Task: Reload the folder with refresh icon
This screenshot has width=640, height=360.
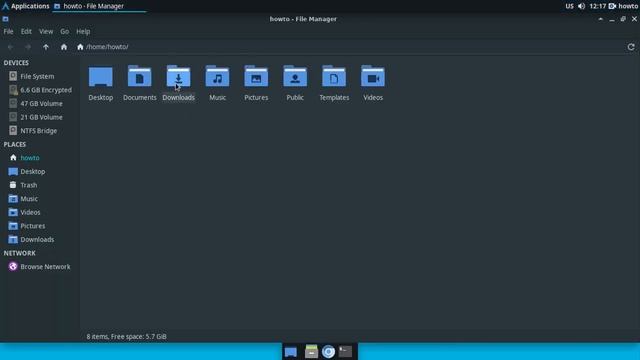Action: click(x=631, y=47)
